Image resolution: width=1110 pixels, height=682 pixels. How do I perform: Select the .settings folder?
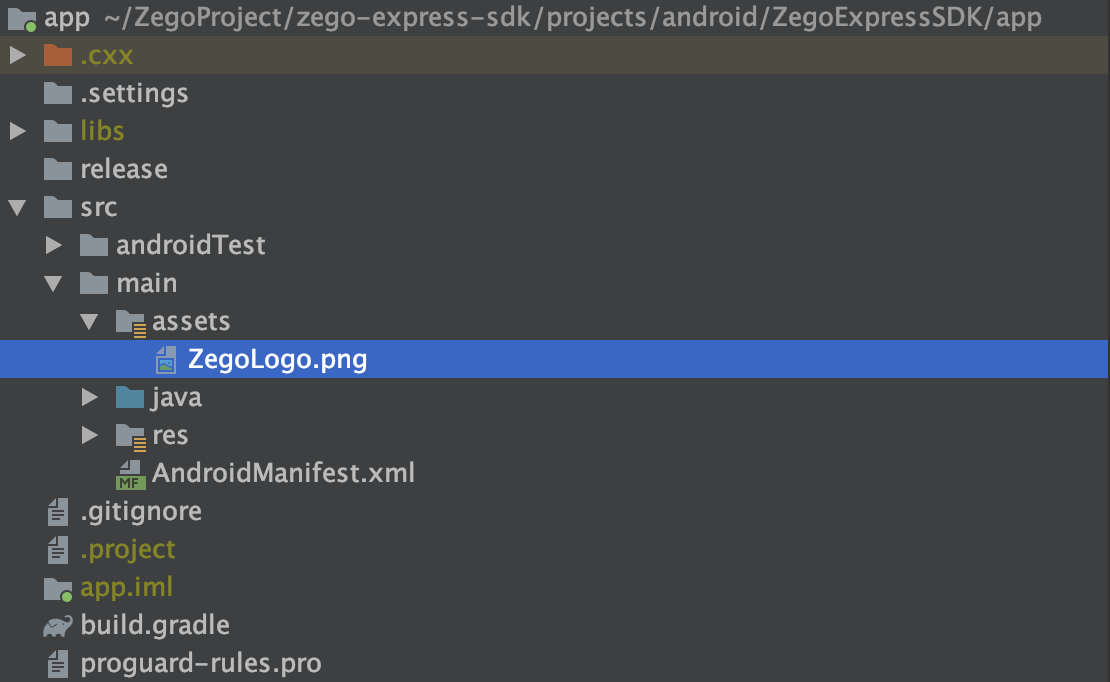click(x=131, y=93)
